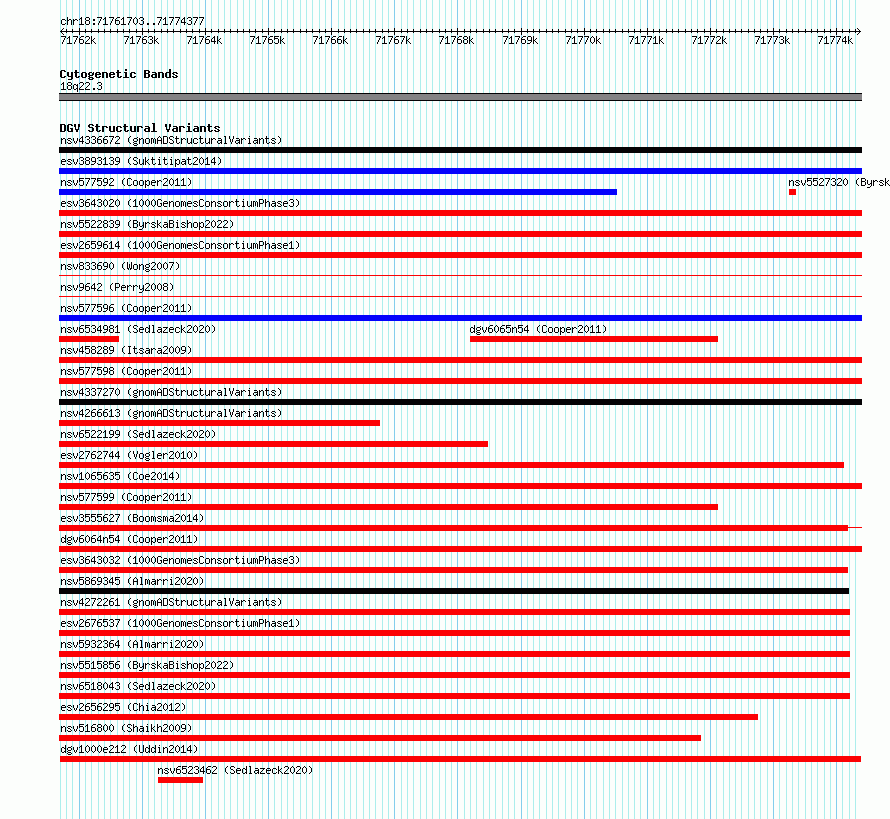This screenshot has height=819, width=890.
Task: Click the nsv1065635 Coe2014 label
Action: 120,476
